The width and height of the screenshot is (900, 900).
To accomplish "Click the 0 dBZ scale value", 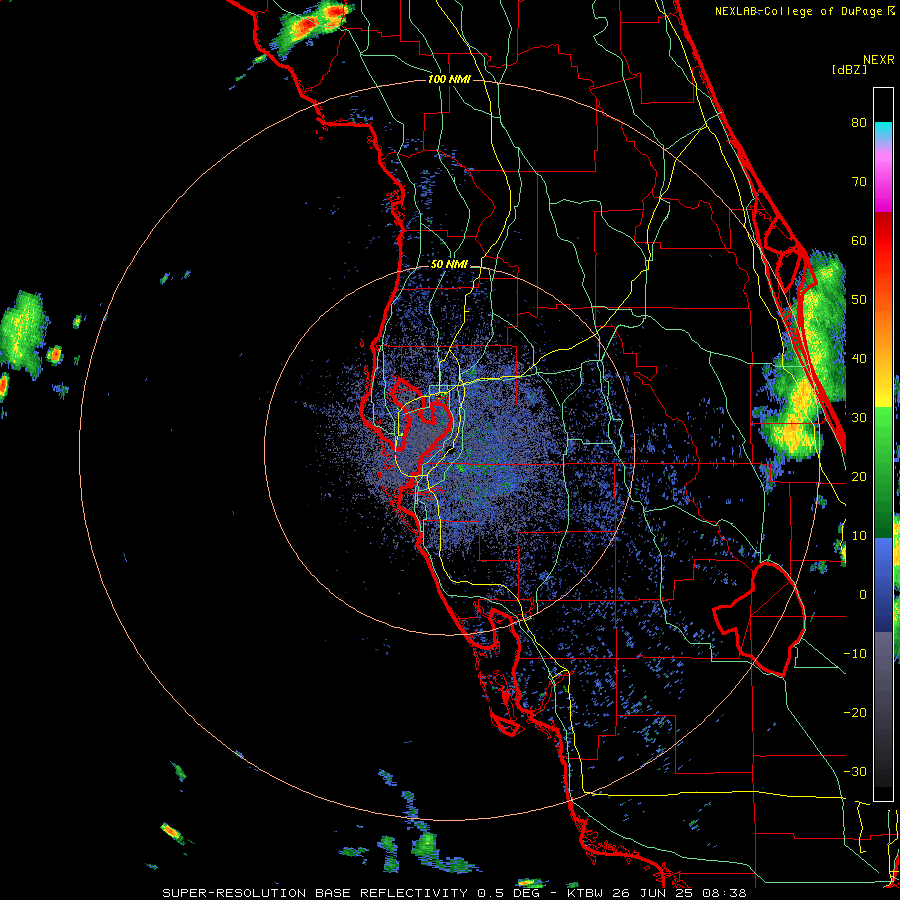I will 863,595.
